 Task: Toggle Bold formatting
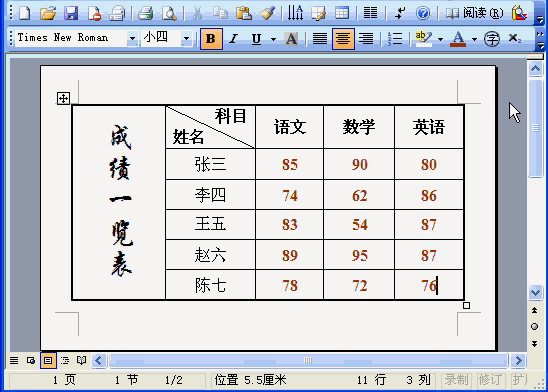pos(211,39)
